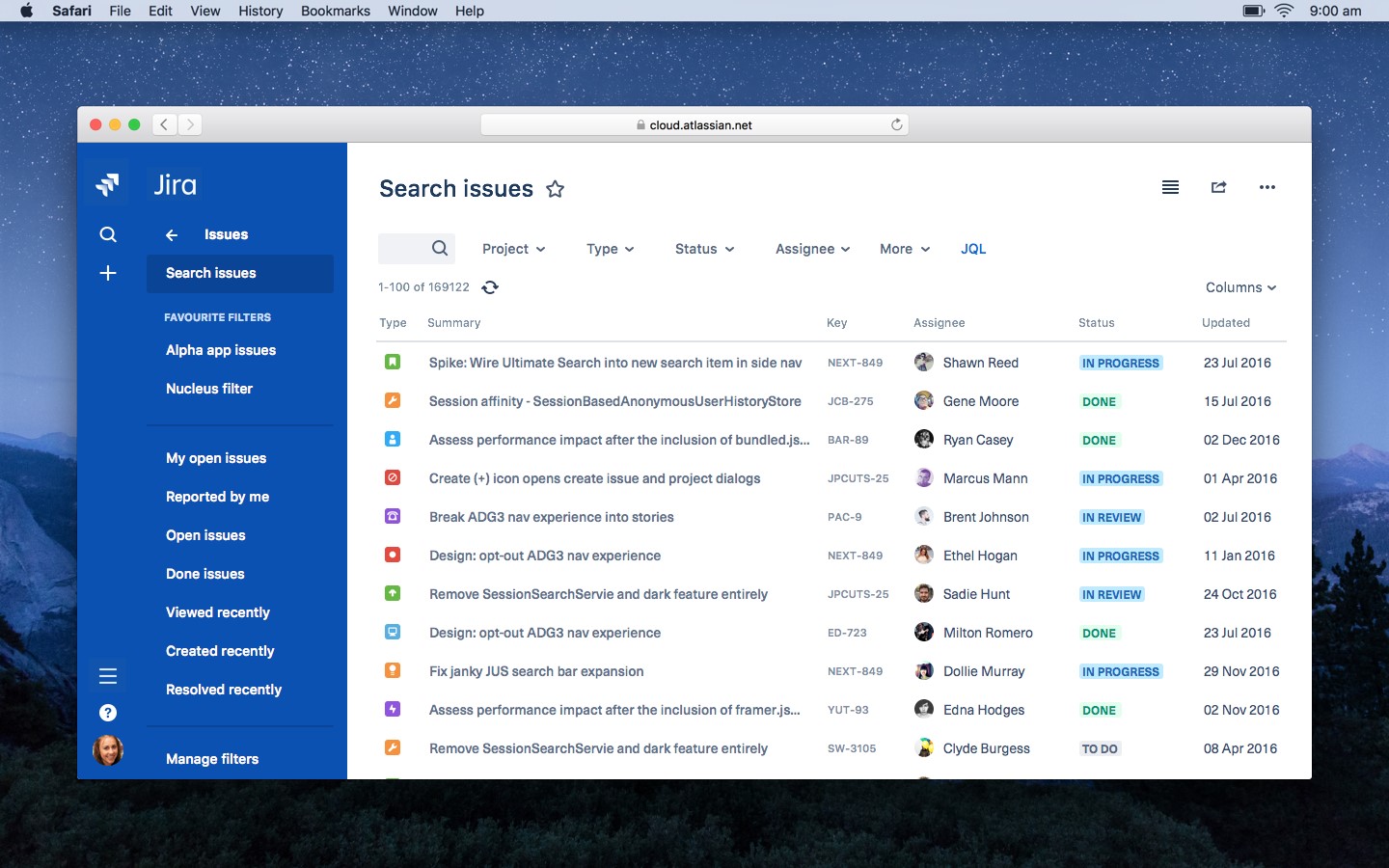Switch to list view icon
Screen dimensions: 1389x868
1170,187
